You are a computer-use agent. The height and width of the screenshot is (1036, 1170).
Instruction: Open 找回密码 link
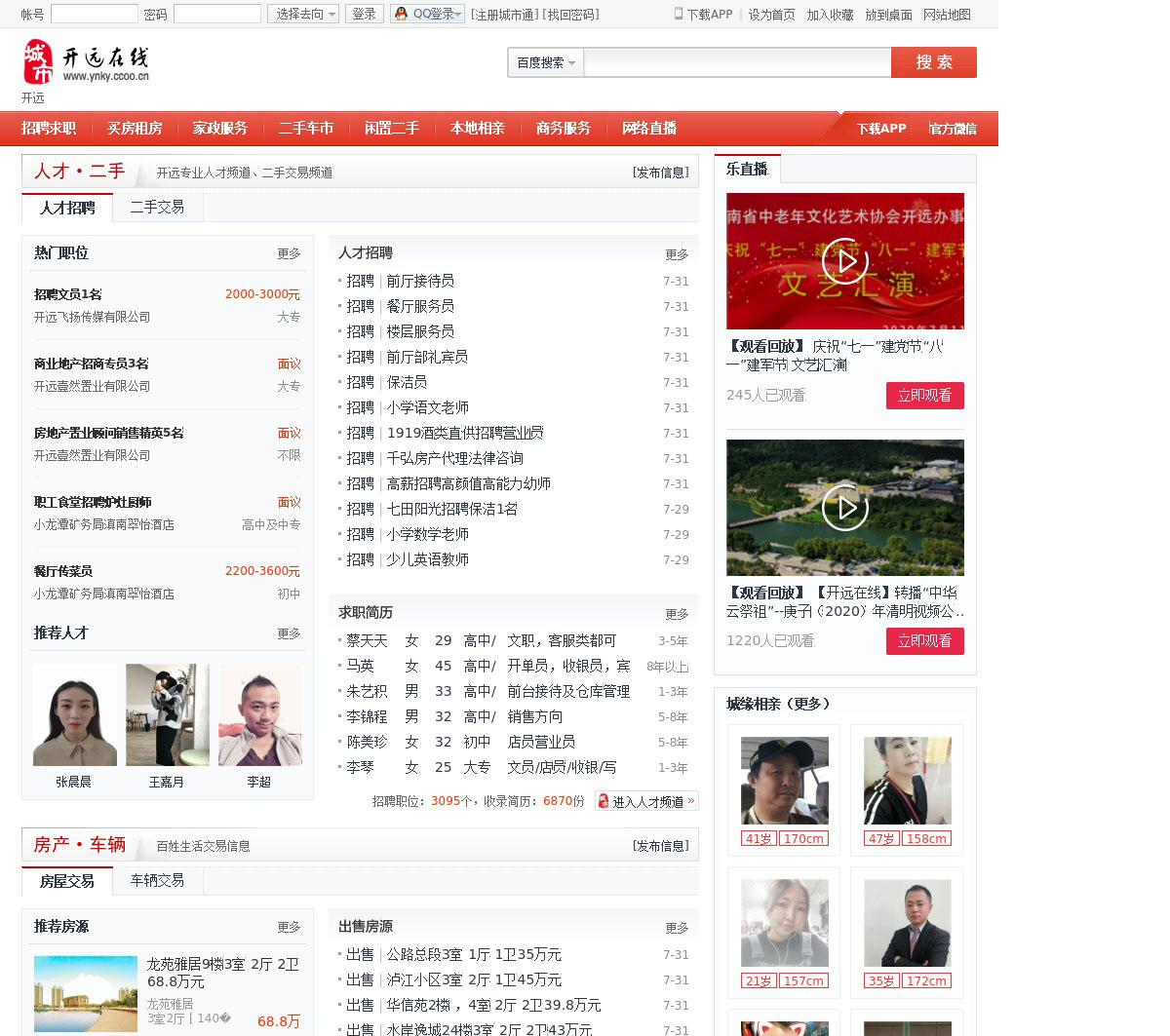point(571,15)
